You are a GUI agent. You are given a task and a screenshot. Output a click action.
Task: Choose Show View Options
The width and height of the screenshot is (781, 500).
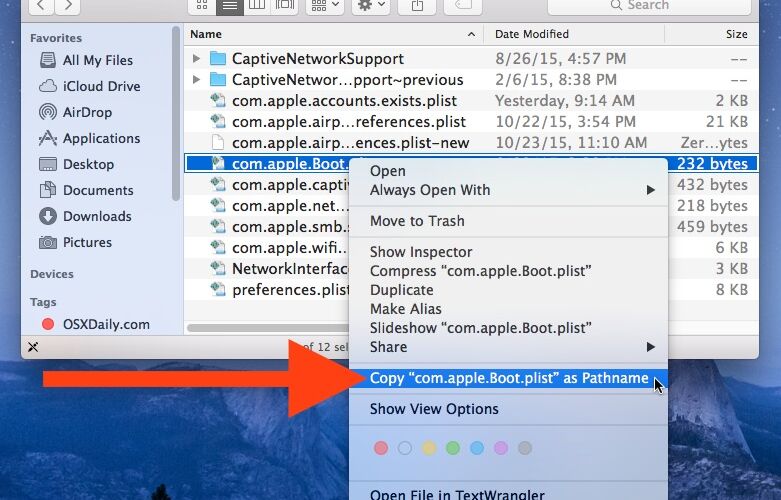coord(508,409)
